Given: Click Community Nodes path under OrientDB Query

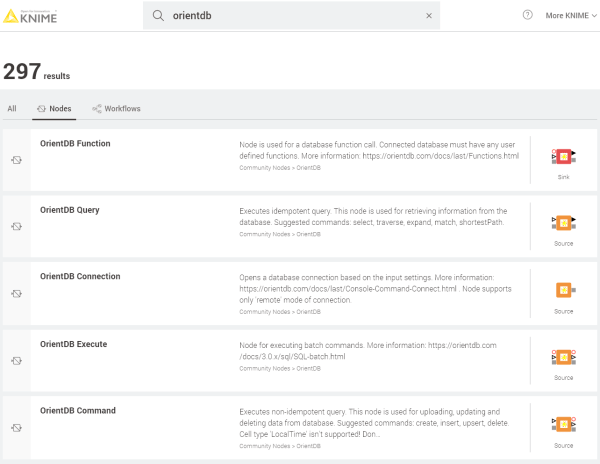Looking at the screenshot, I should coord(280,234).
